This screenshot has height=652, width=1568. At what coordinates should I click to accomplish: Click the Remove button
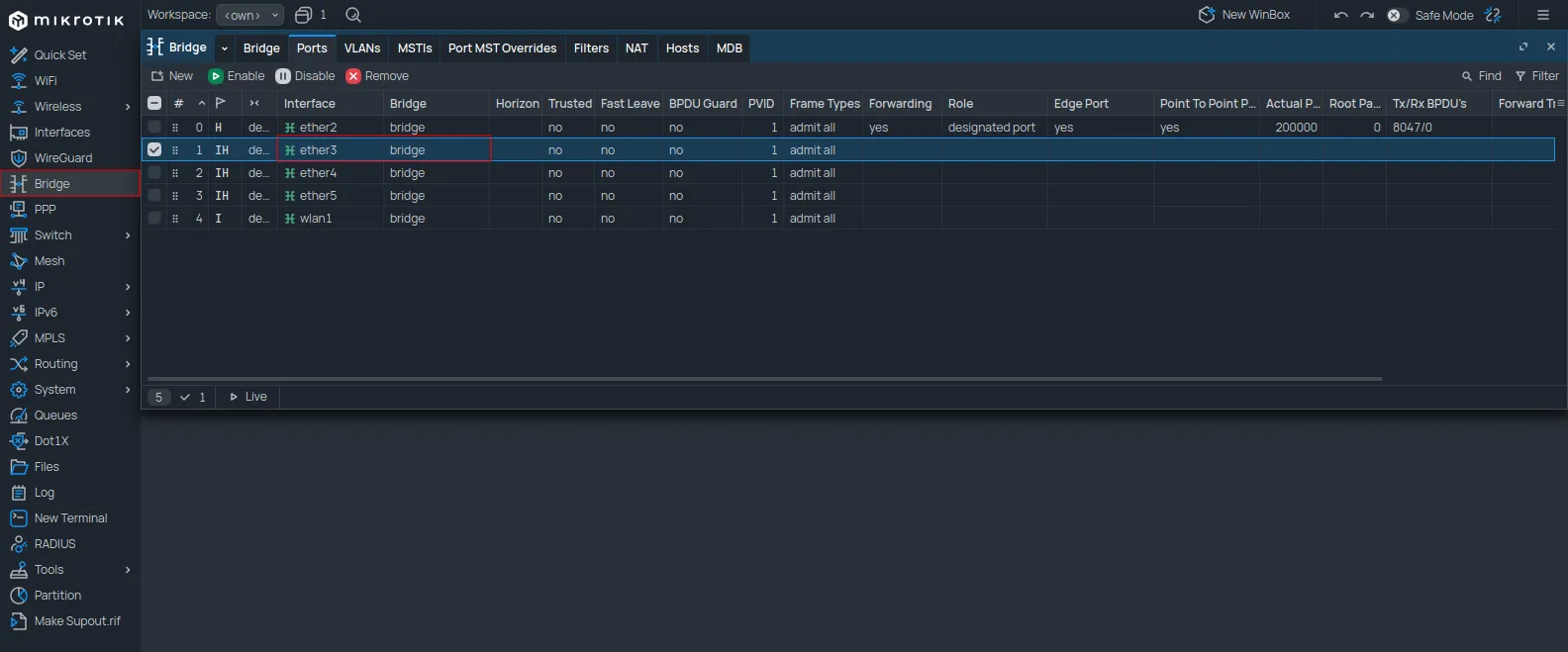(x=377, y=76)
